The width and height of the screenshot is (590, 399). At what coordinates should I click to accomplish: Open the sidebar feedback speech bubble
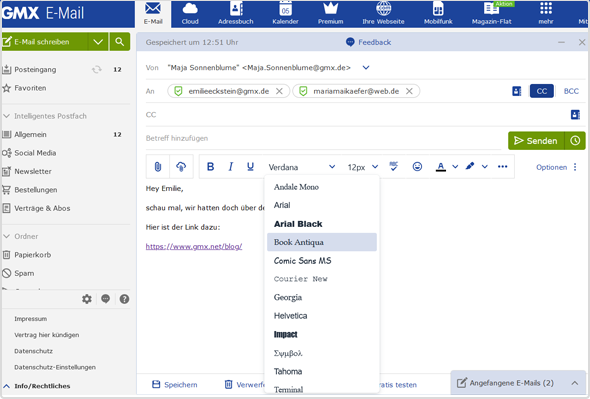coord(105,299)
